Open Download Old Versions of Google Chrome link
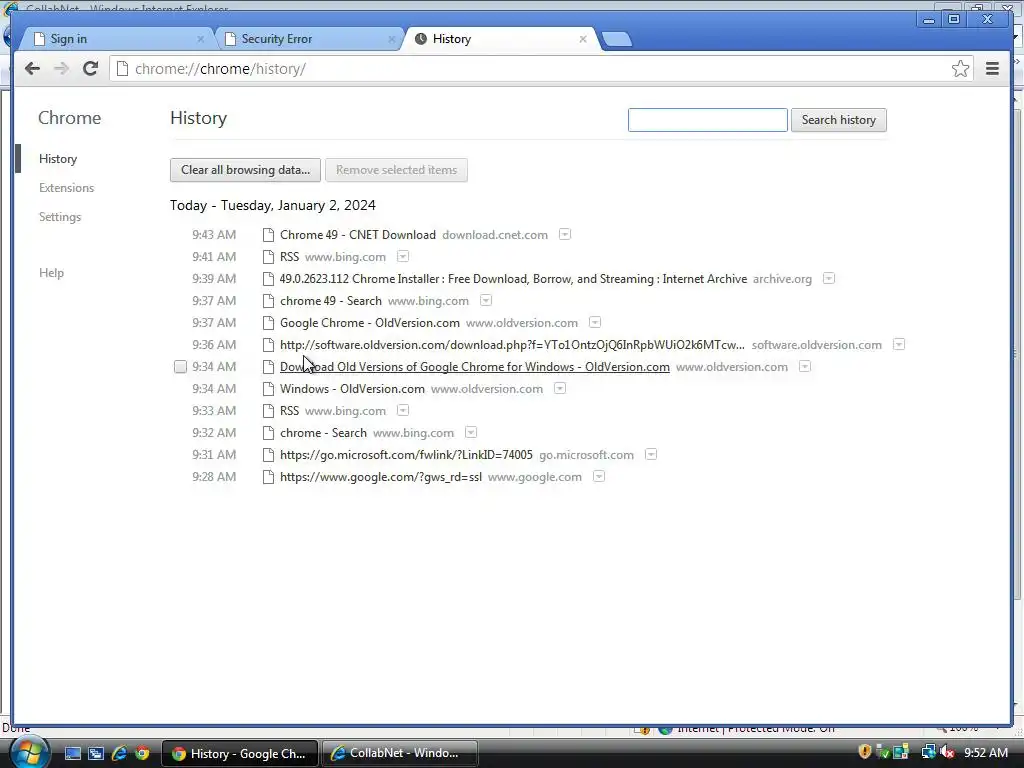Screen dimensions: 1024x768 (x=475, y=367)
